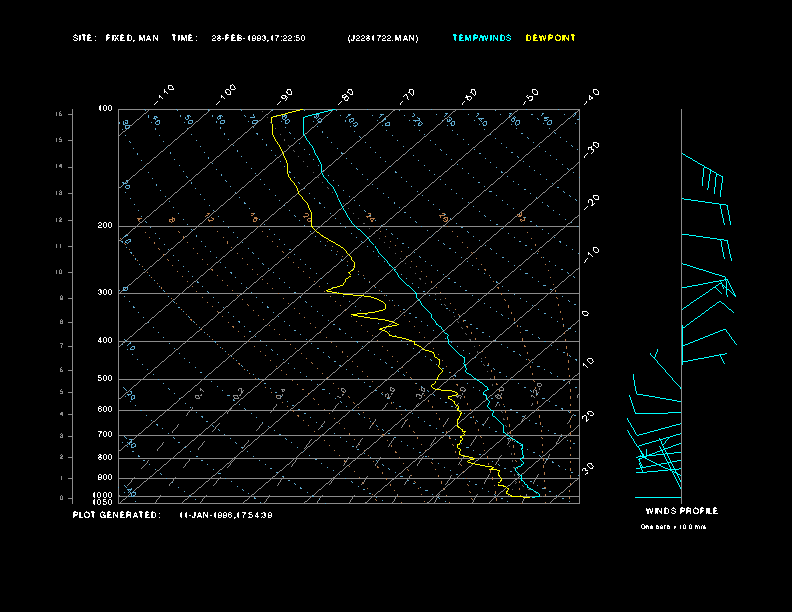Click the -20 temperature label on right edge
Viewport: 792px width, 612px height.
[x=591, y=202]
